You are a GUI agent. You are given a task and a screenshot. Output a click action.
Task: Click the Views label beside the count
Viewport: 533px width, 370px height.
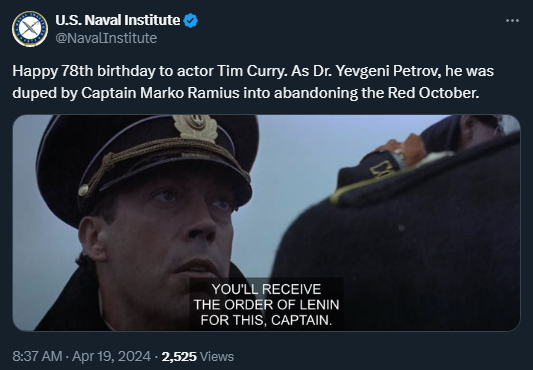(x=217, y=356)
